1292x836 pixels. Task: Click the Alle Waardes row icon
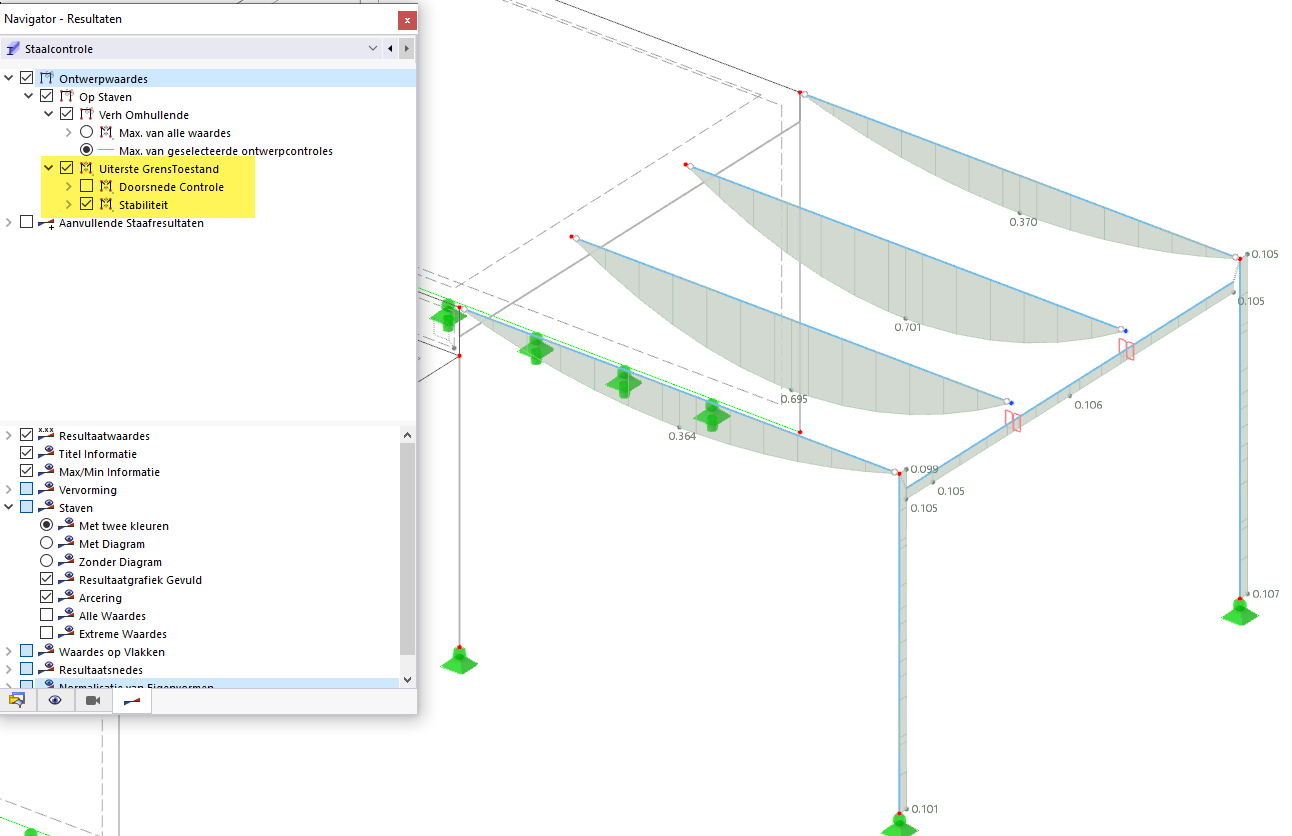67,615
